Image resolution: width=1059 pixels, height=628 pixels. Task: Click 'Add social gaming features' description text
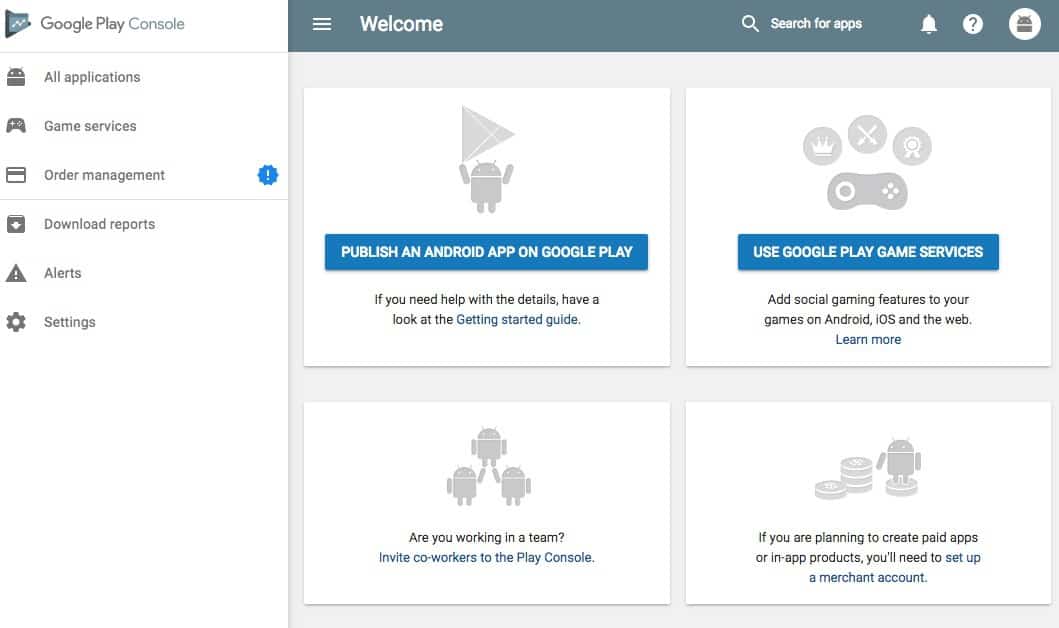868,309
